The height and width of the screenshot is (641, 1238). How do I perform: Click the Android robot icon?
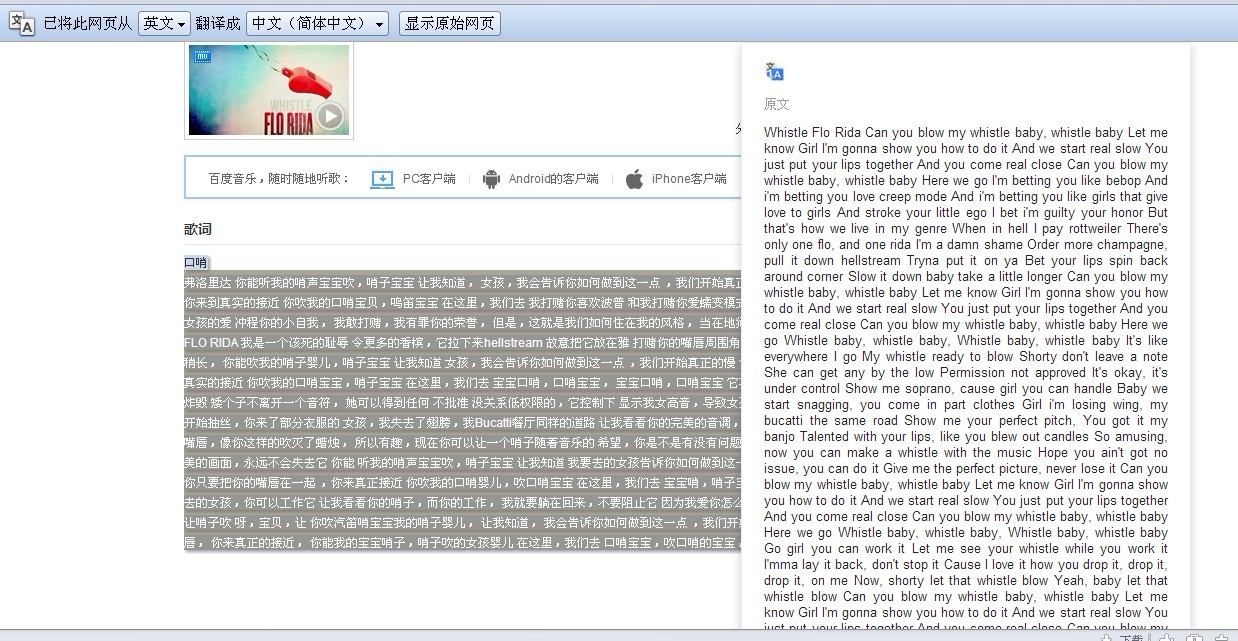pyautogui.click(x=491, y=179)
